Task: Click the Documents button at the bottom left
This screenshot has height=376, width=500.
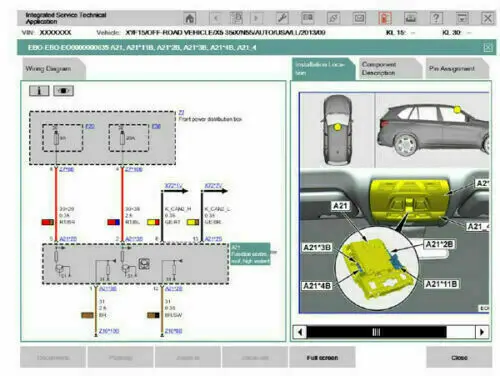Action: [53, 358]
